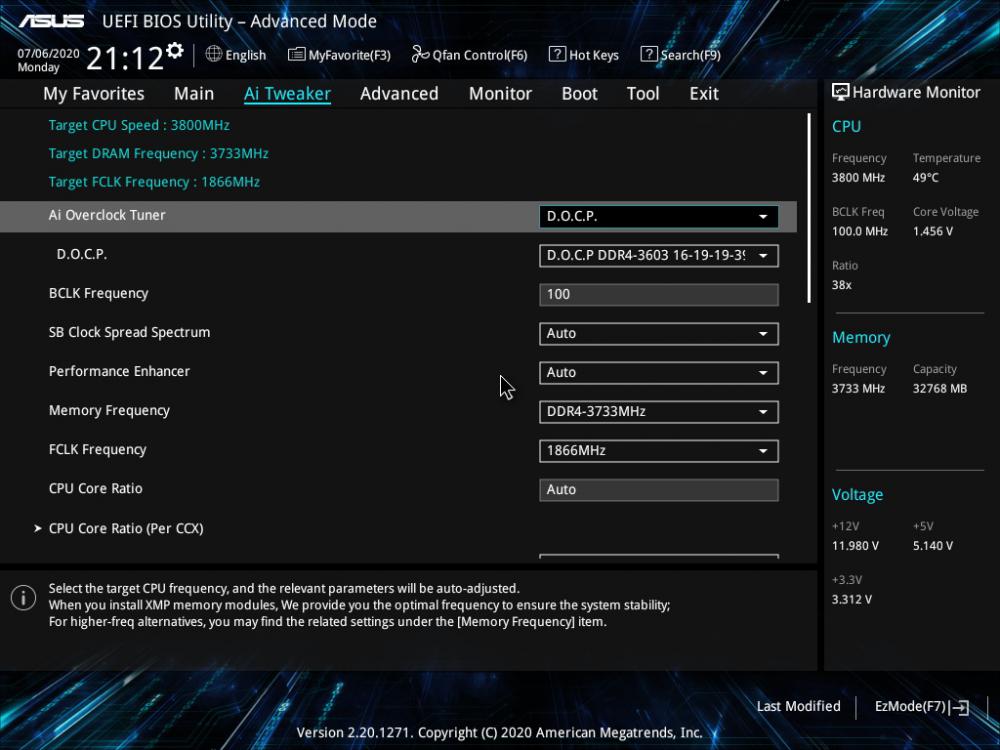
Task: Open the Exit tab
Action: [x=703, y=94]
